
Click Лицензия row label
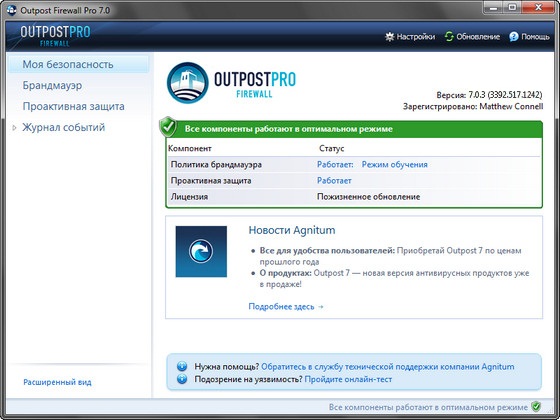click(189, 197)
